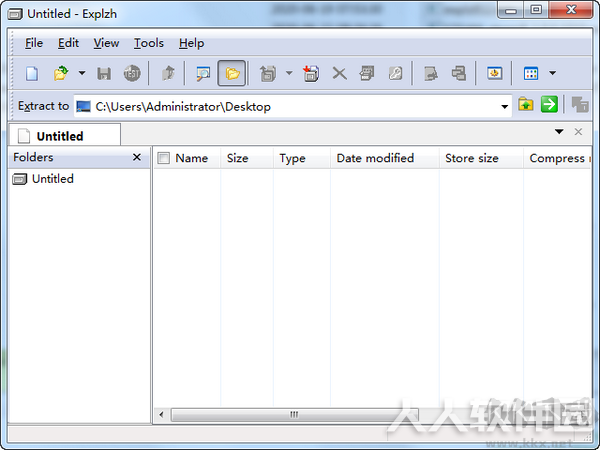Open the Tools menu
This screenshot has width=600, height=450.
pos(148,43)
